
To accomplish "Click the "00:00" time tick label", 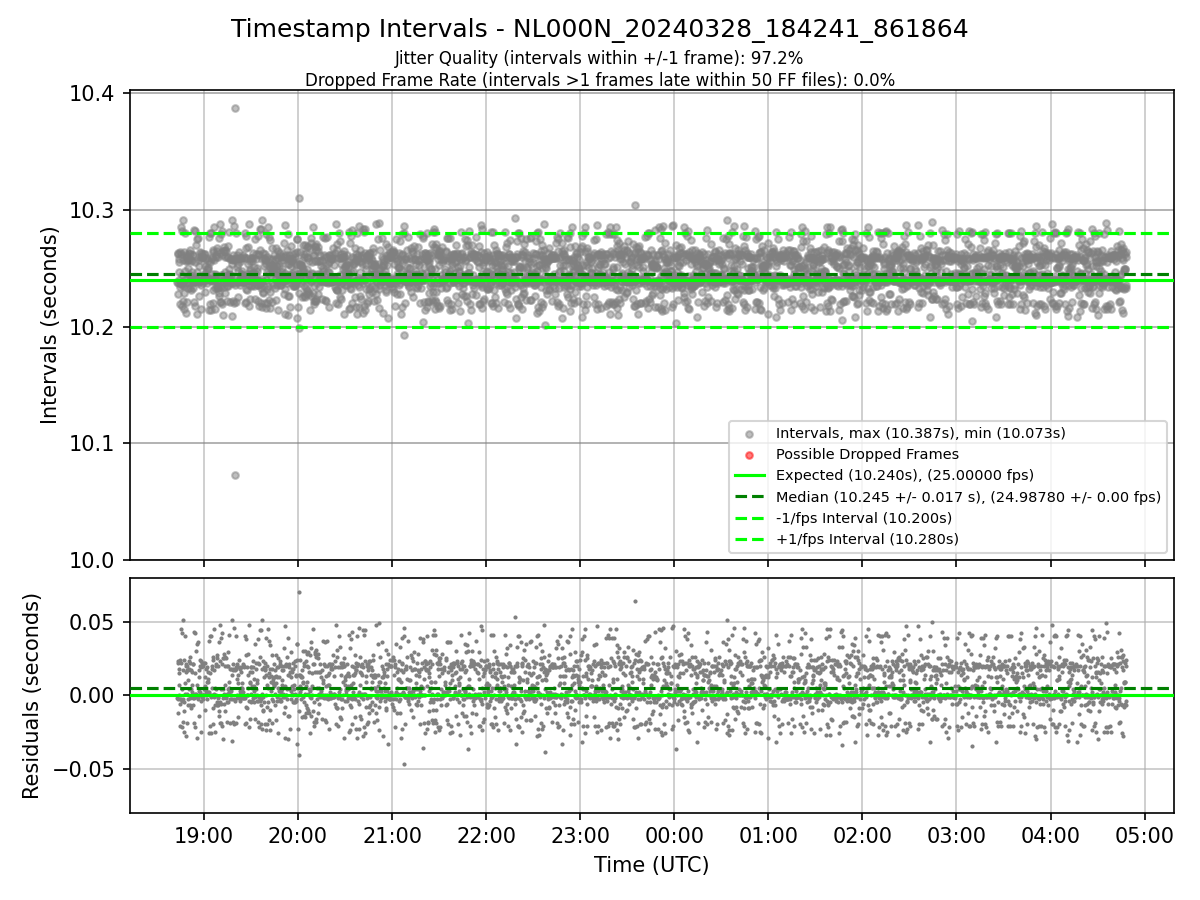I will [674, 835].
